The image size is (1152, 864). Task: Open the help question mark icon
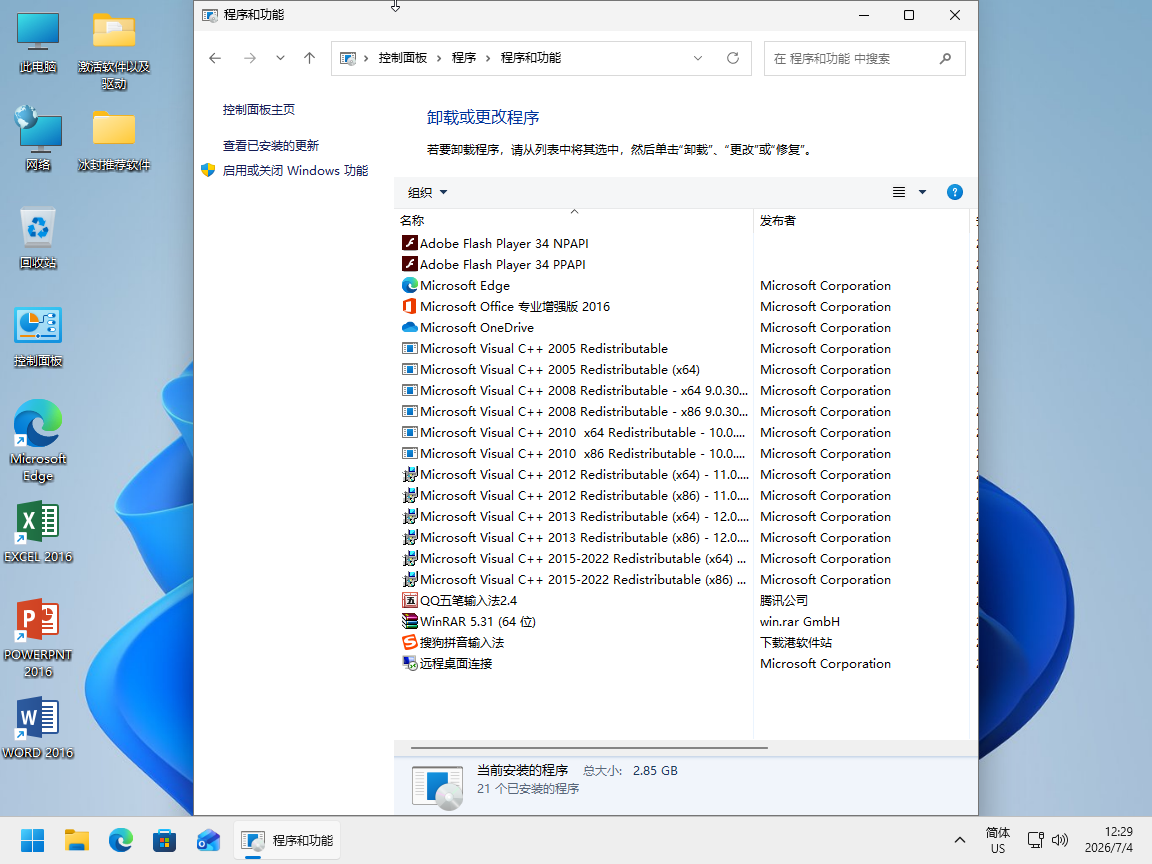coord(954,192)
